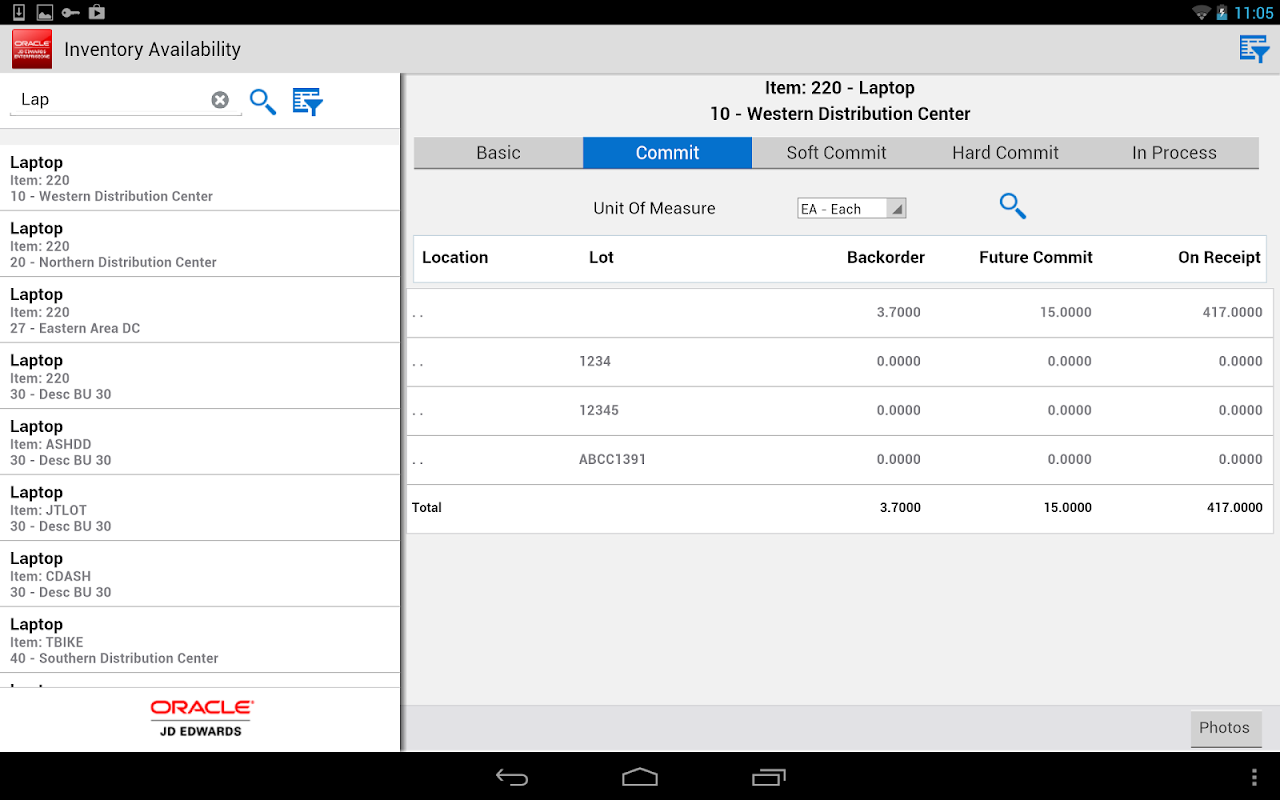Screen dimensions: 1280x800
Task: Select Laptop Item 220 Desc BU 30
Action: point(200,376)
